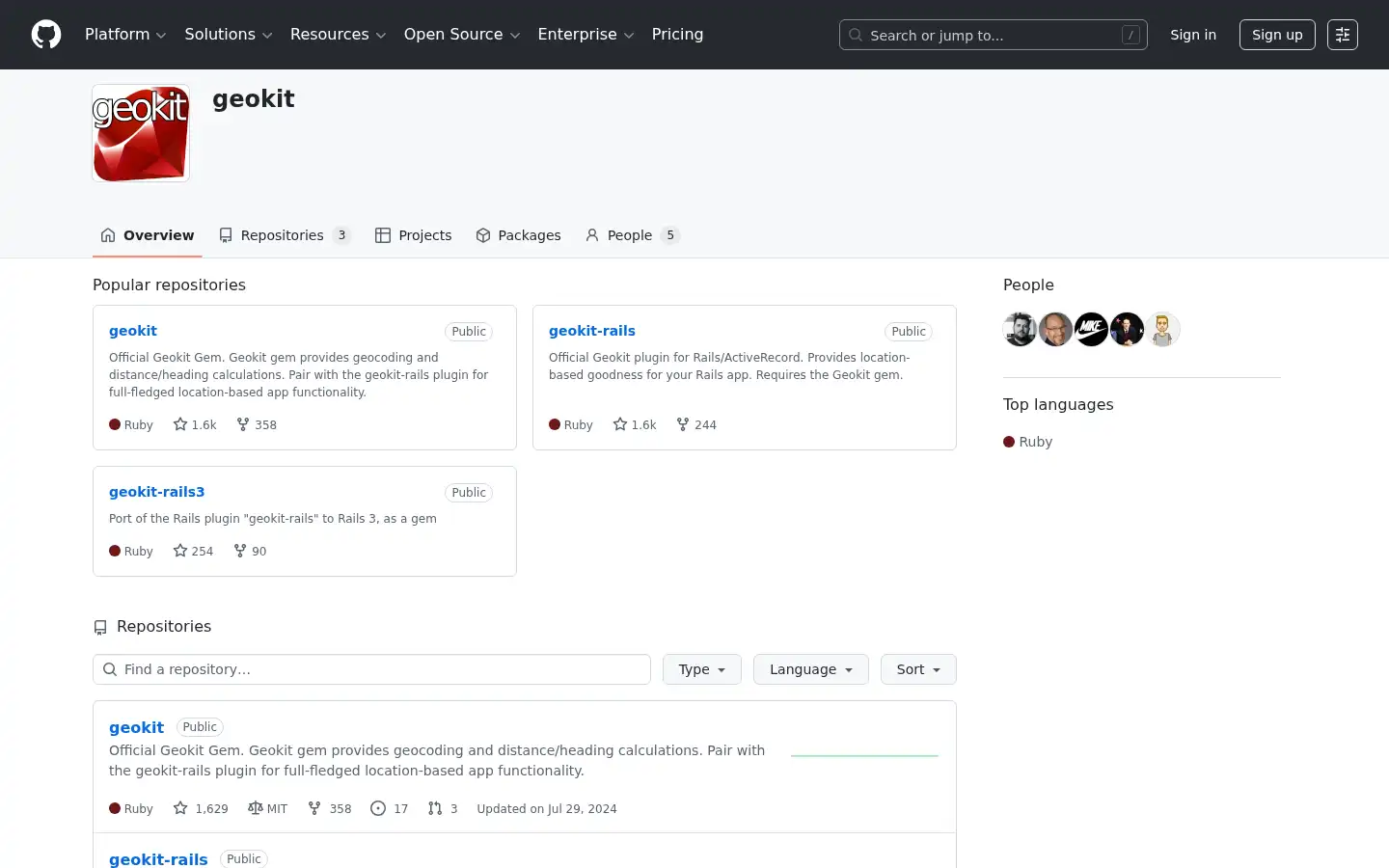This screenshot has height=868, width=1389.
Task: Expand the Platform menu
Action: 125,35
